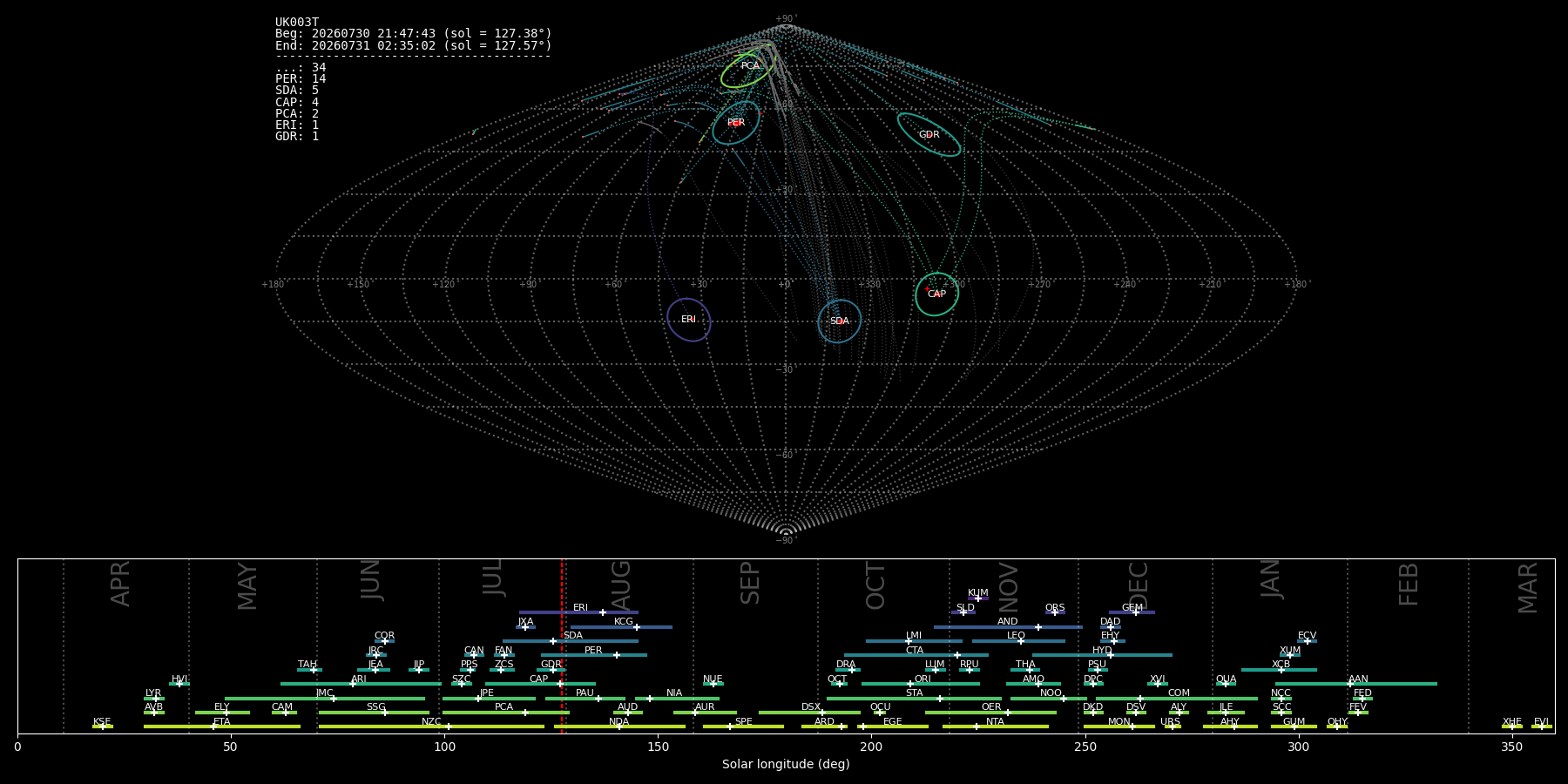Click the SPE shower label in timeline

pyautogui.click(x=743, y=722)
